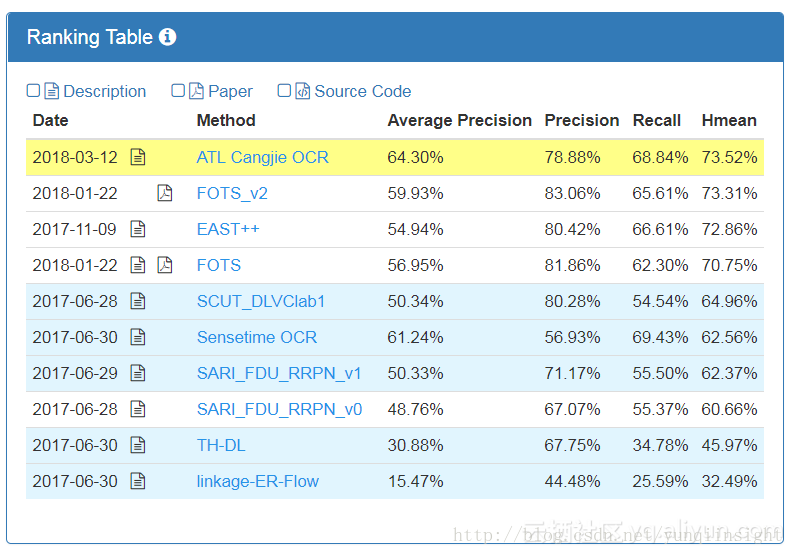Open the SARI_FDU_RRPN_v1 method link
The height and width of the screenshot is (555, 795).
click(279, 373)
